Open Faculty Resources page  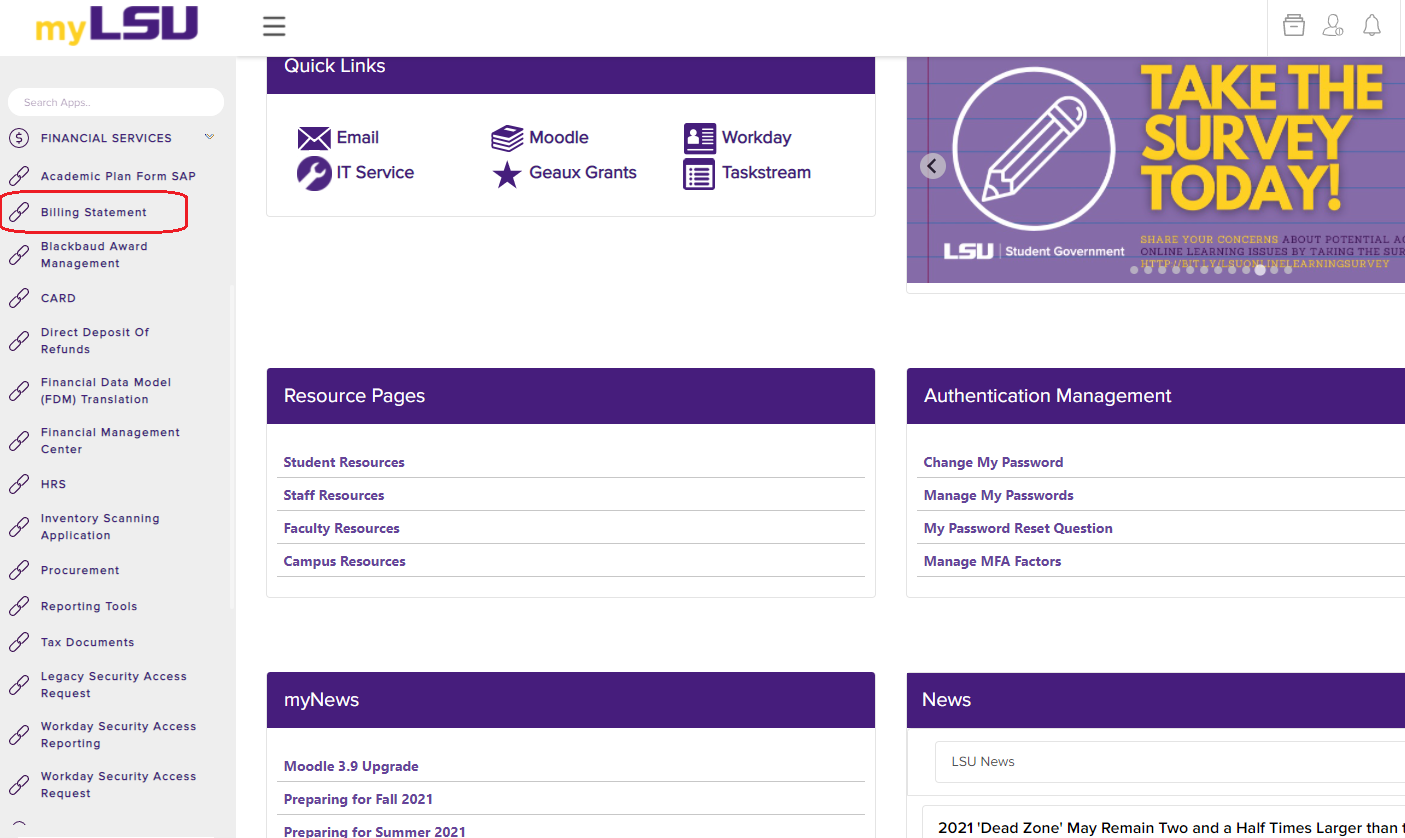[x=341, y=528]
